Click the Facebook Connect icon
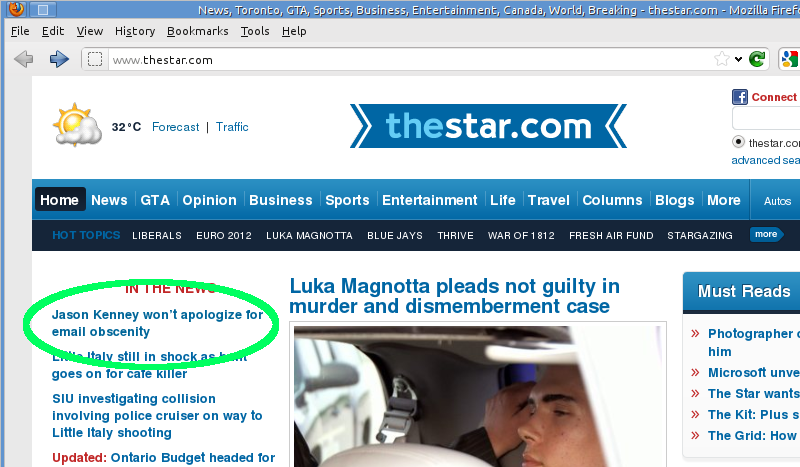The width and height of the screenshot is (800, 467). point(739,97)
